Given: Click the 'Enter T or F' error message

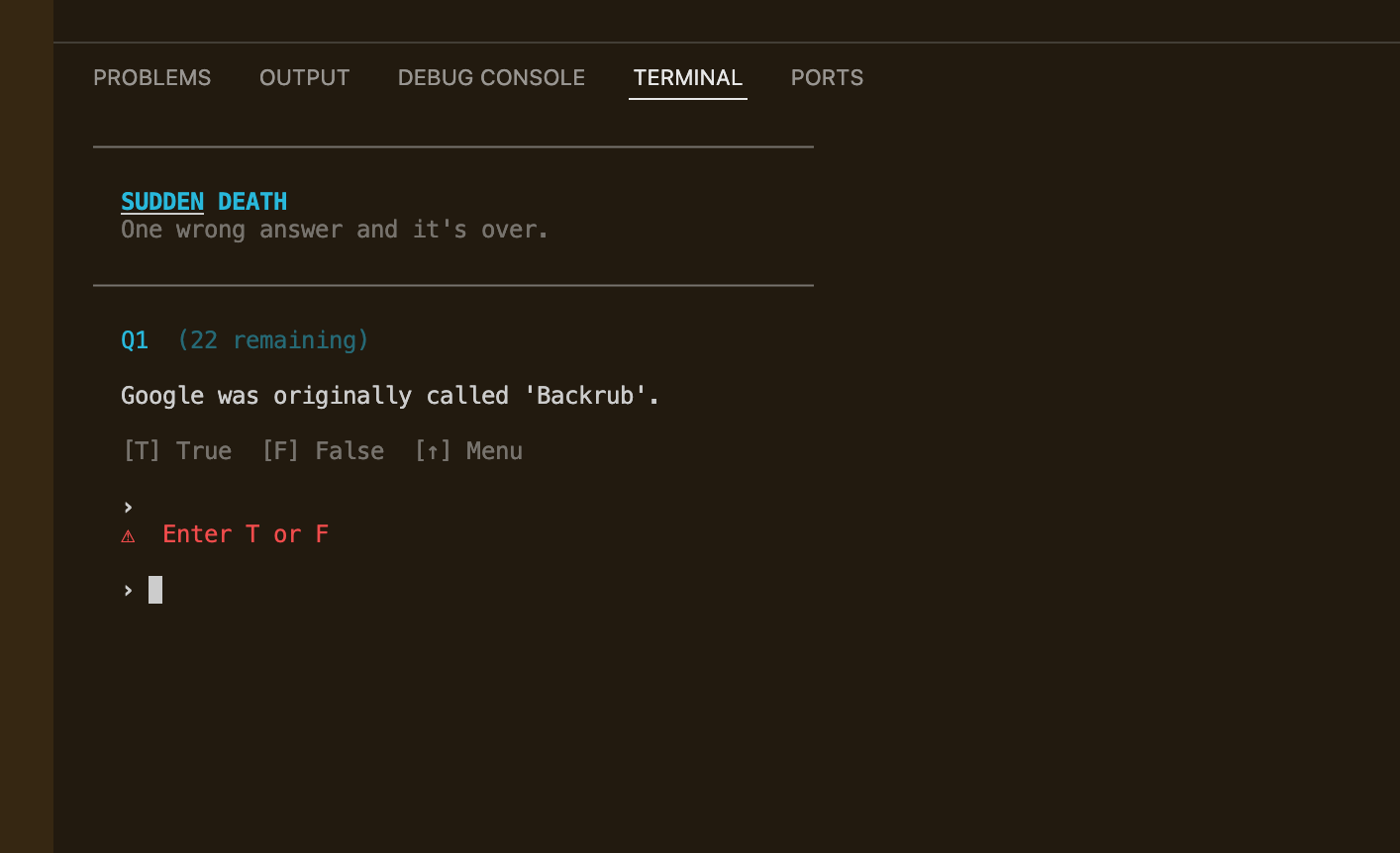Looking at the screenshot, I should point(246,534).
